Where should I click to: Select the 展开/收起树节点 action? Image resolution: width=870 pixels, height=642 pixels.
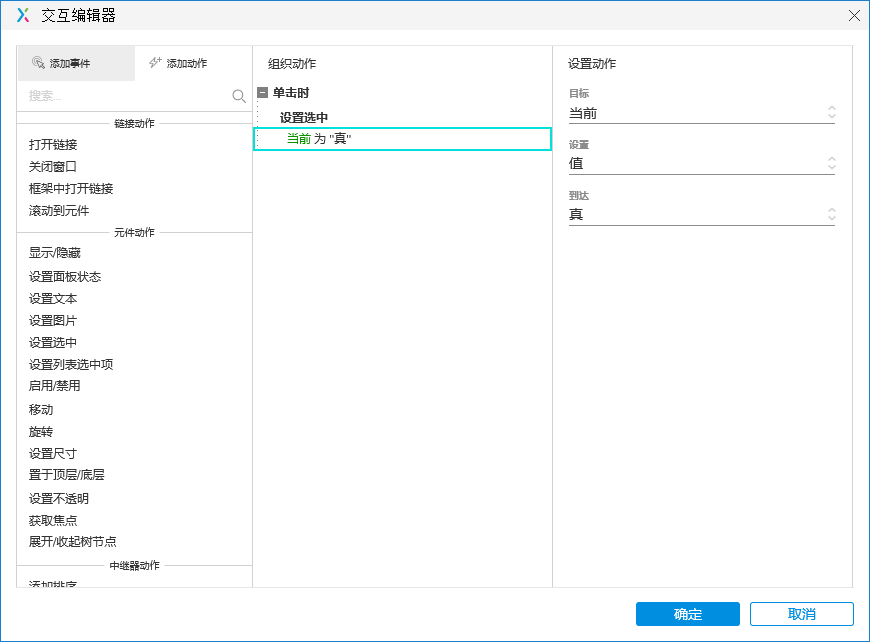point(71,542)
